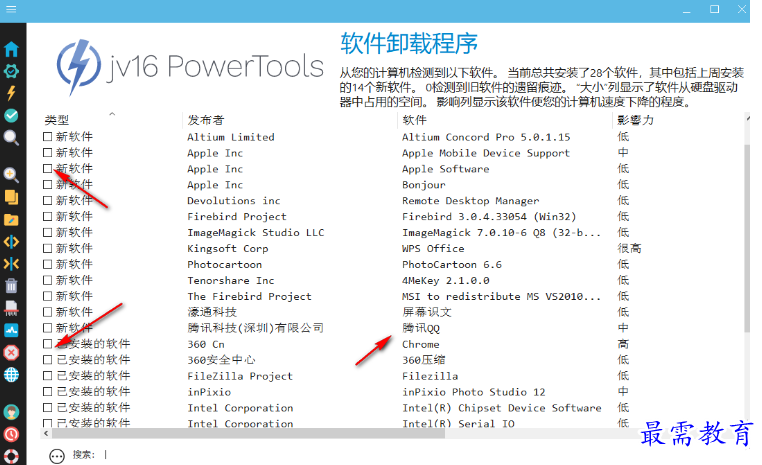The image size is (762, 465).
Task: Select the ImageMagick 7.0.10-6 Q8 entry
Action: (x=501, y=233)
